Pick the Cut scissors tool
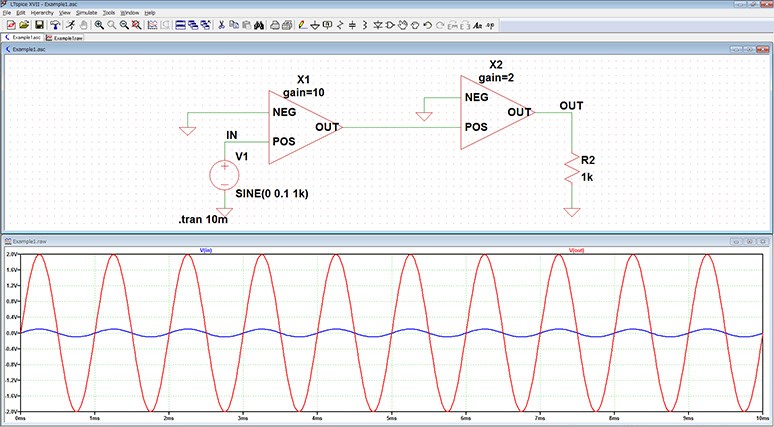Screen dimensions: 774x427 click(220, 24)
